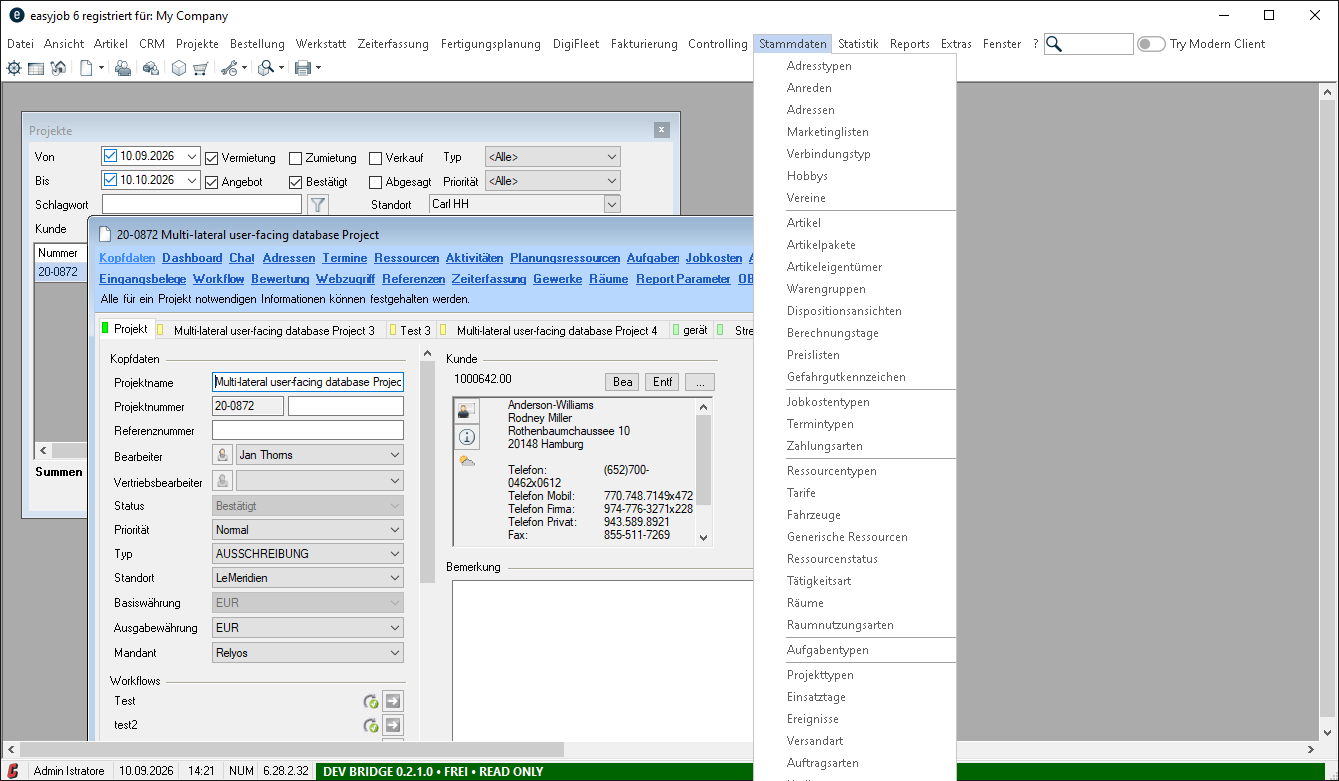Check the Abgesagt checkbox
This screenshot has width=1339, height=781.
pyautogui.click(x=376, y=182)
